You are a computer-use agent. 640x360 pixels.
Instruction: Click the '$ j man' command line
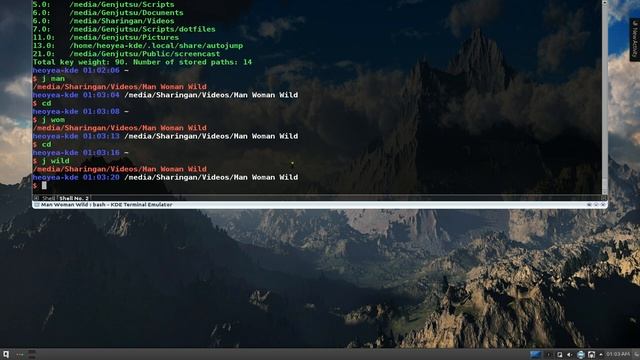click(49, 78)
